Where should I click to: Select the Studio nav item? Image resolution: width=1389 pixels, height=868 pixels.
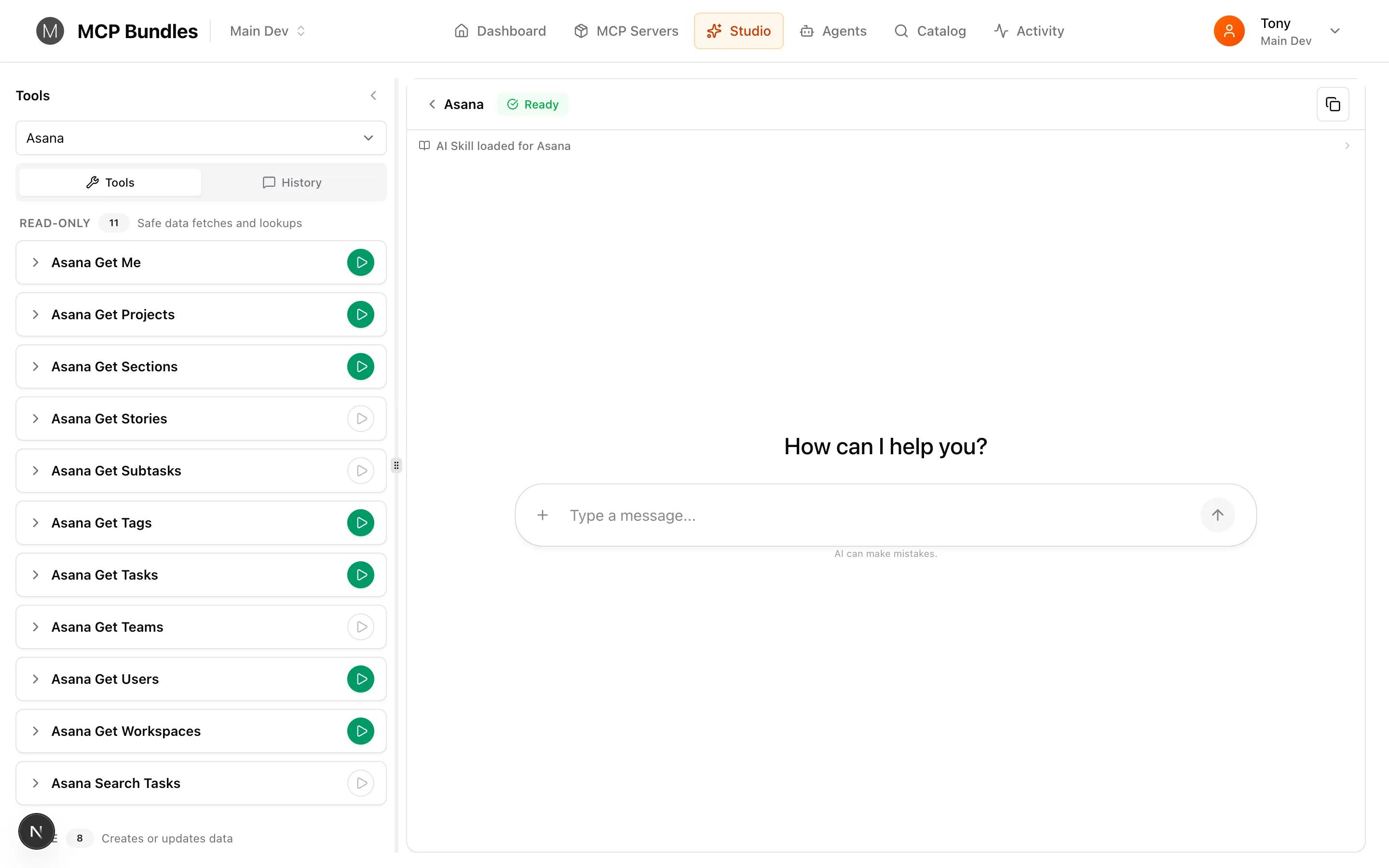click(739, 31)
